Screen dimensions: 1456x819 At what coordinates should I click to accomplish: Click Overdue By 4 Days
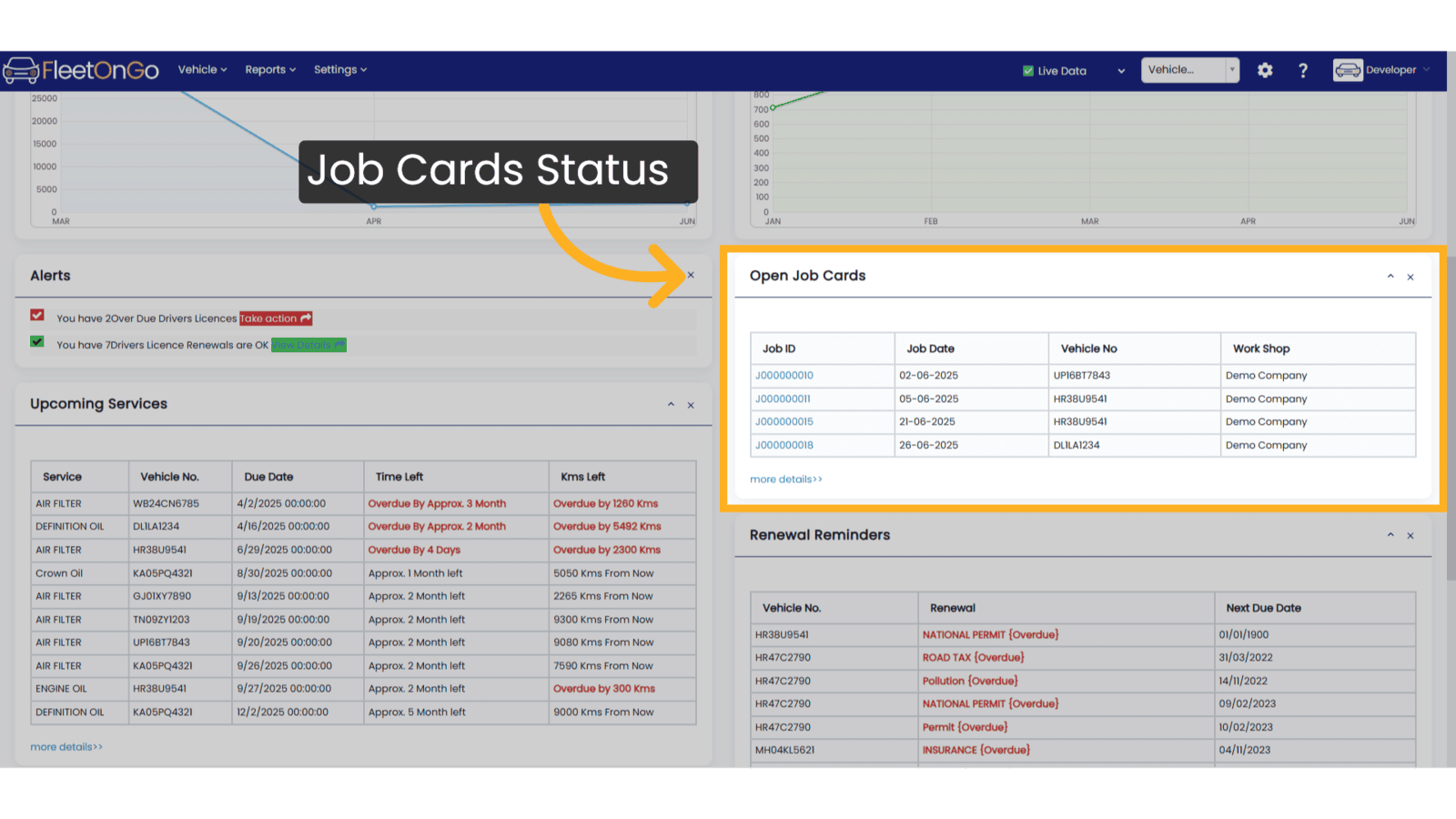[x=414, y=551]
